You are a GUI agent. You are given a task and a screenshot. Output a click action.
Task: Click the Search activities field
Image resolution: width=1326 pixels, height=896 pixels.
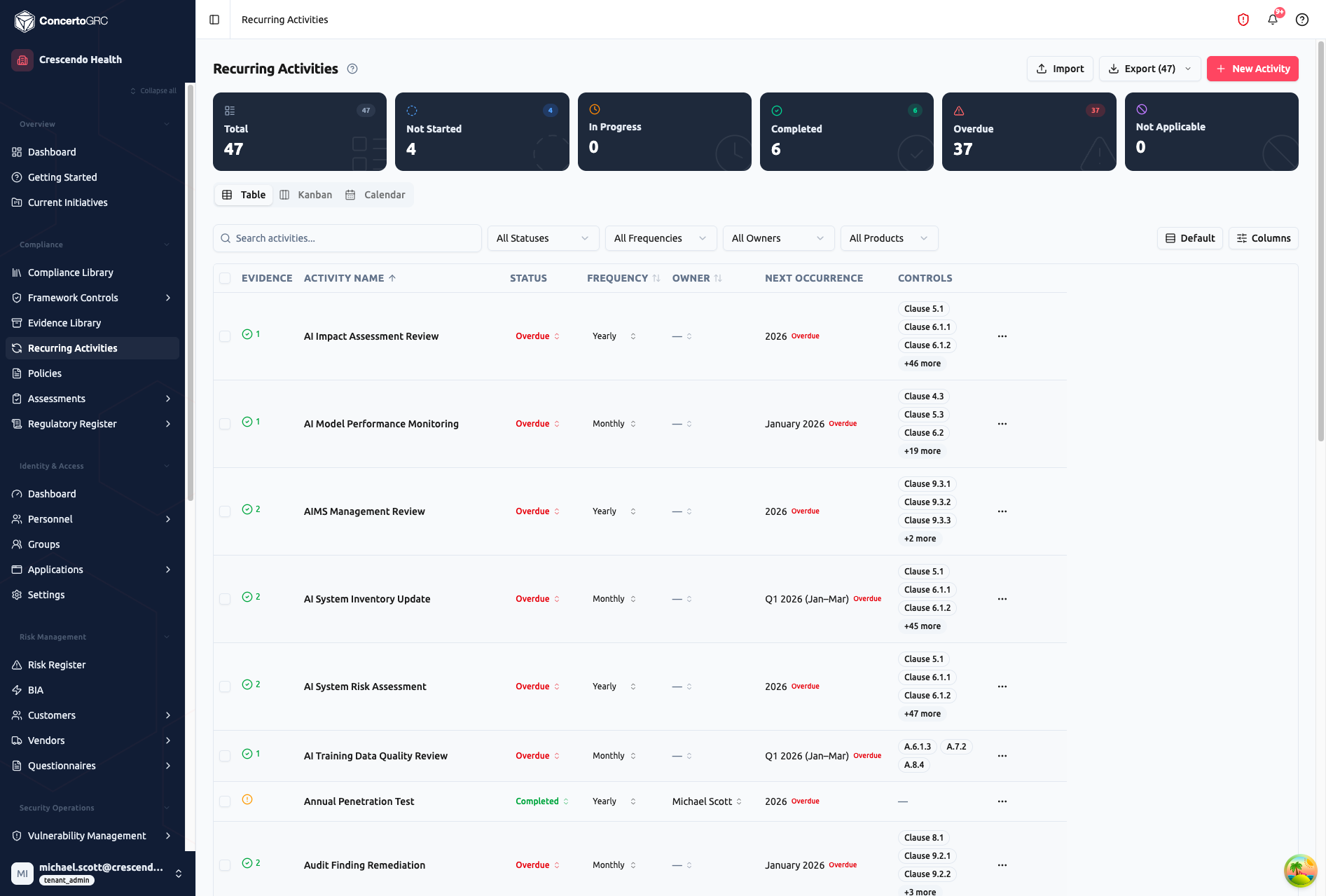[x=347, y=238]
